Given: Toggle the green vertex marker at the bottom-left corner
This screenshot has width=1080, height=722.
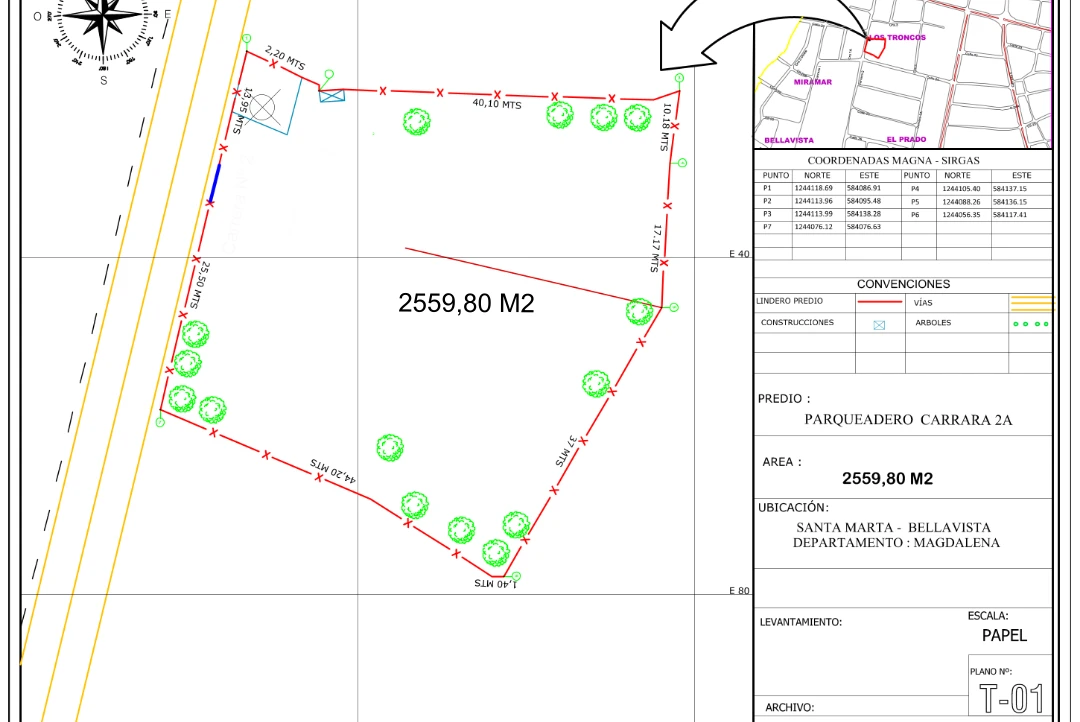Looking at the screenshot, I should pyautogui.click(x=160, y=423).
